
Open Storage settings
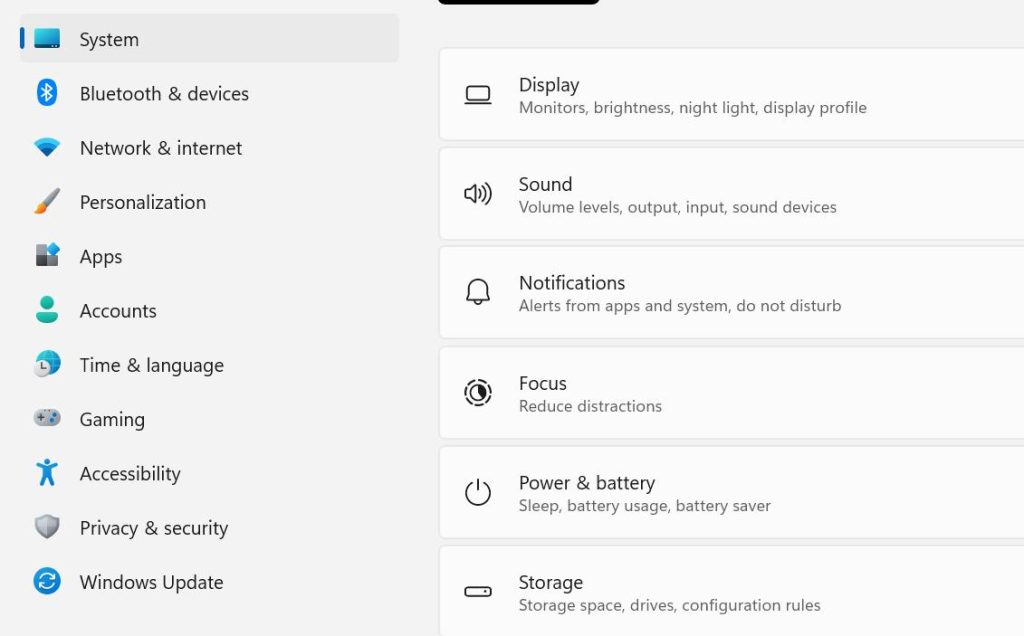click(x=669, y=592)
